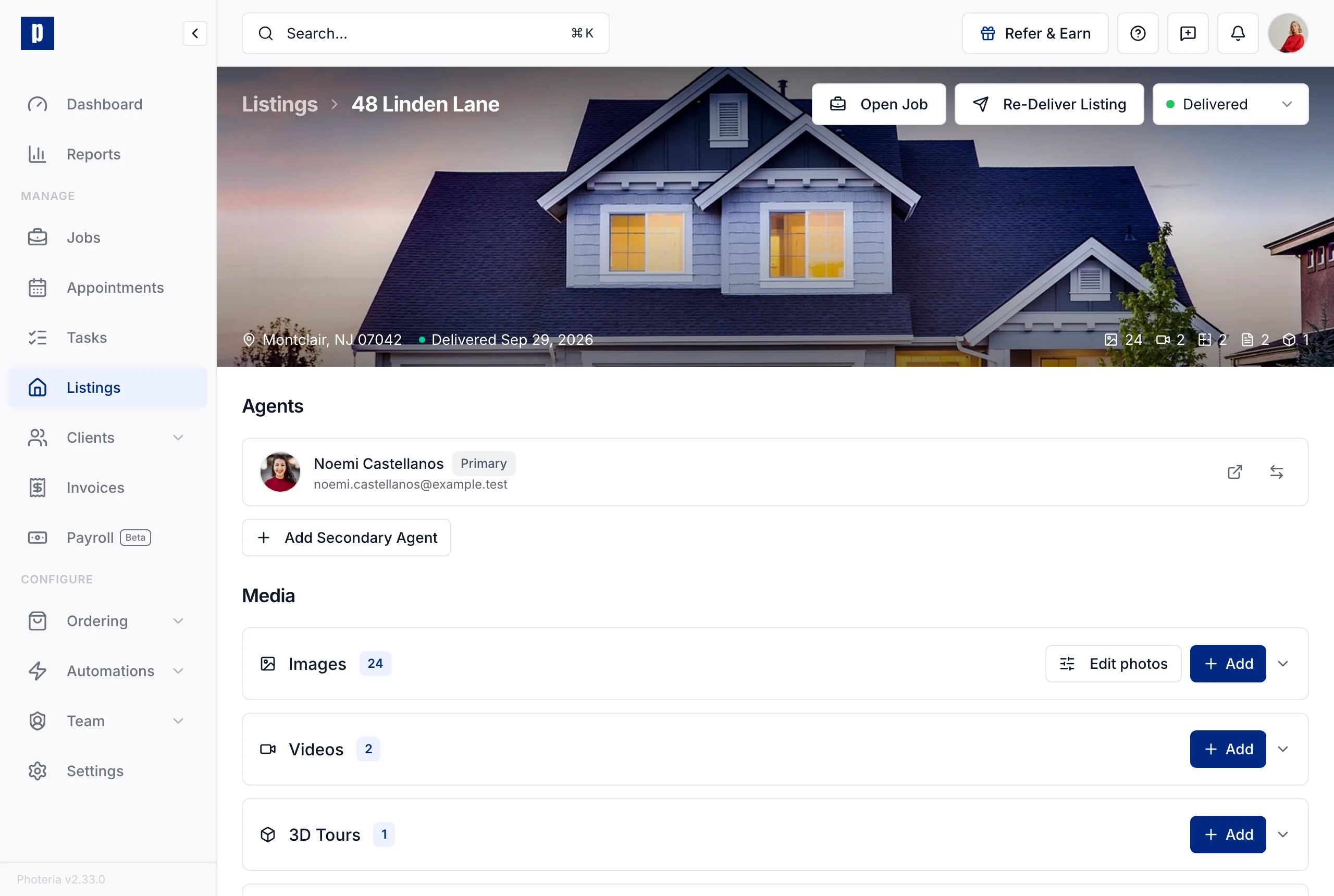Expand the 3D Tours media section
This screenshot has height=896, width=1334.
click(x=1282, y=835)
